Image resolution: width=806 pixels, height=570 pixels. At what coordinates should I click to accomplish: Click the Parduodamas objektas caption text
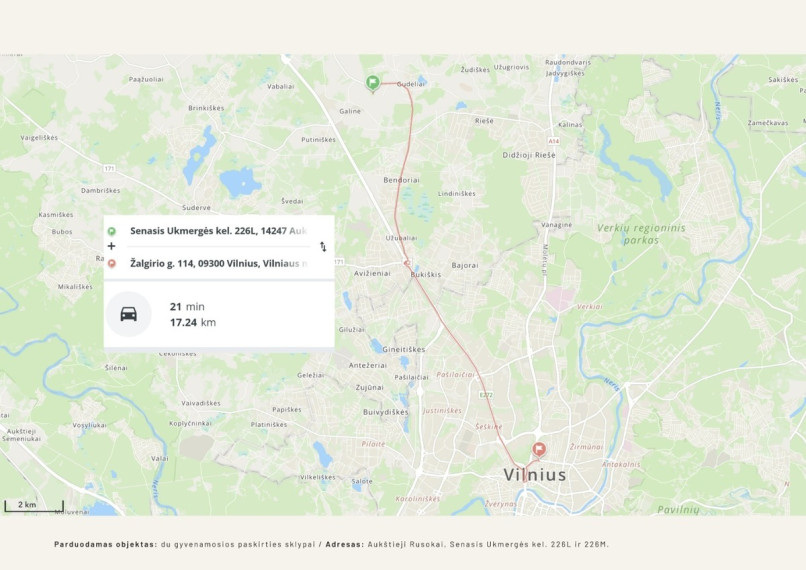tap(105, 544)
